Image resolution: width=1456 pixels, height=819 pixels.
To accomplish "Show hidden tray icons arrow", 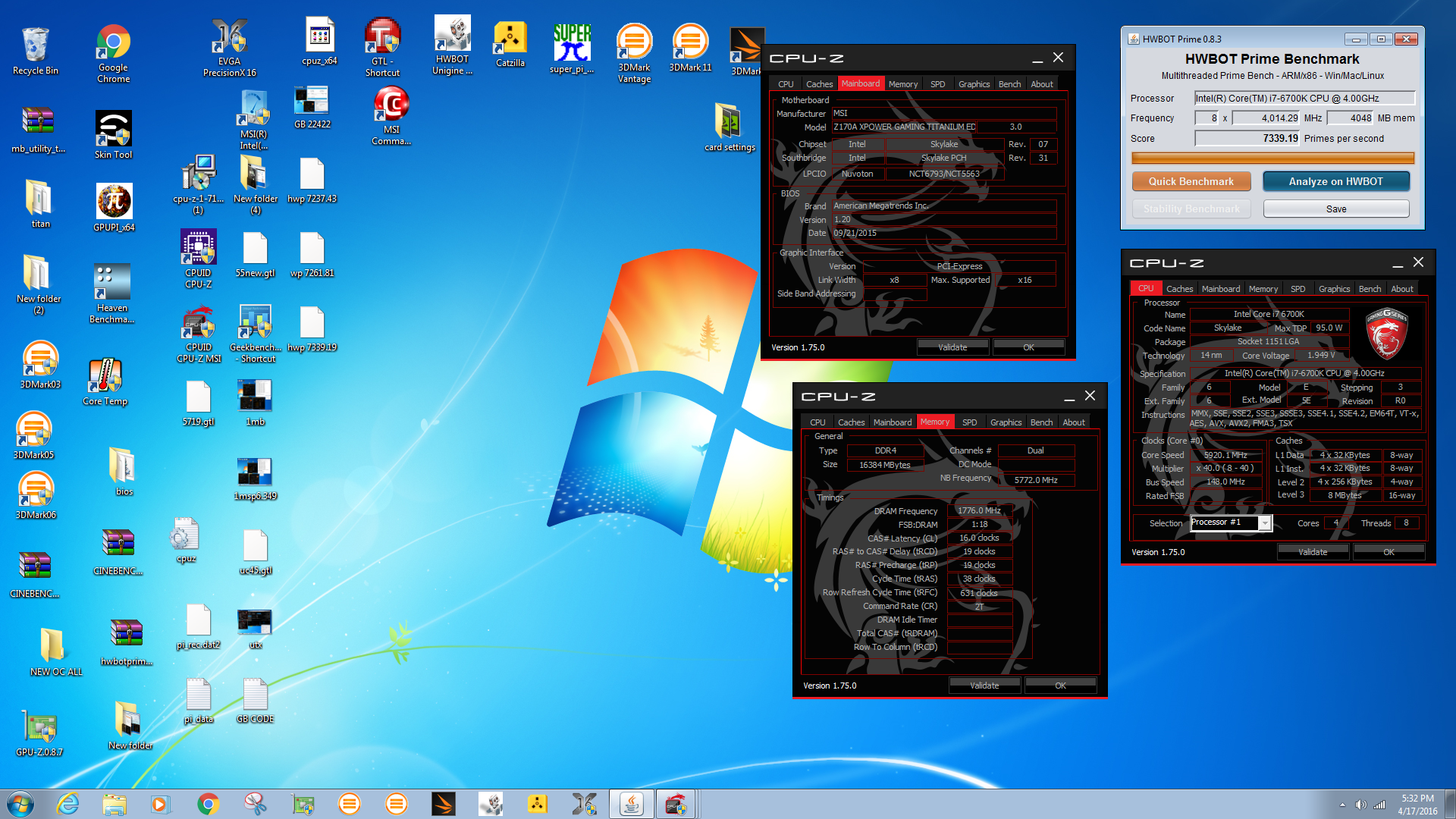I will [x=1342, y=805].
